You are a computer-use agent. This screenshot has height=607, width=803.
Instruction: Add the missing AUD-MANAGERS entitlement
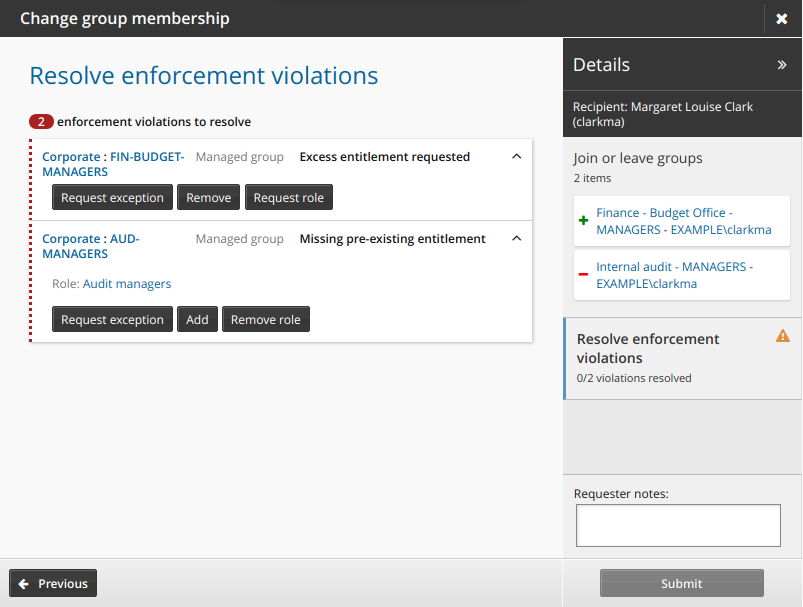197,320
